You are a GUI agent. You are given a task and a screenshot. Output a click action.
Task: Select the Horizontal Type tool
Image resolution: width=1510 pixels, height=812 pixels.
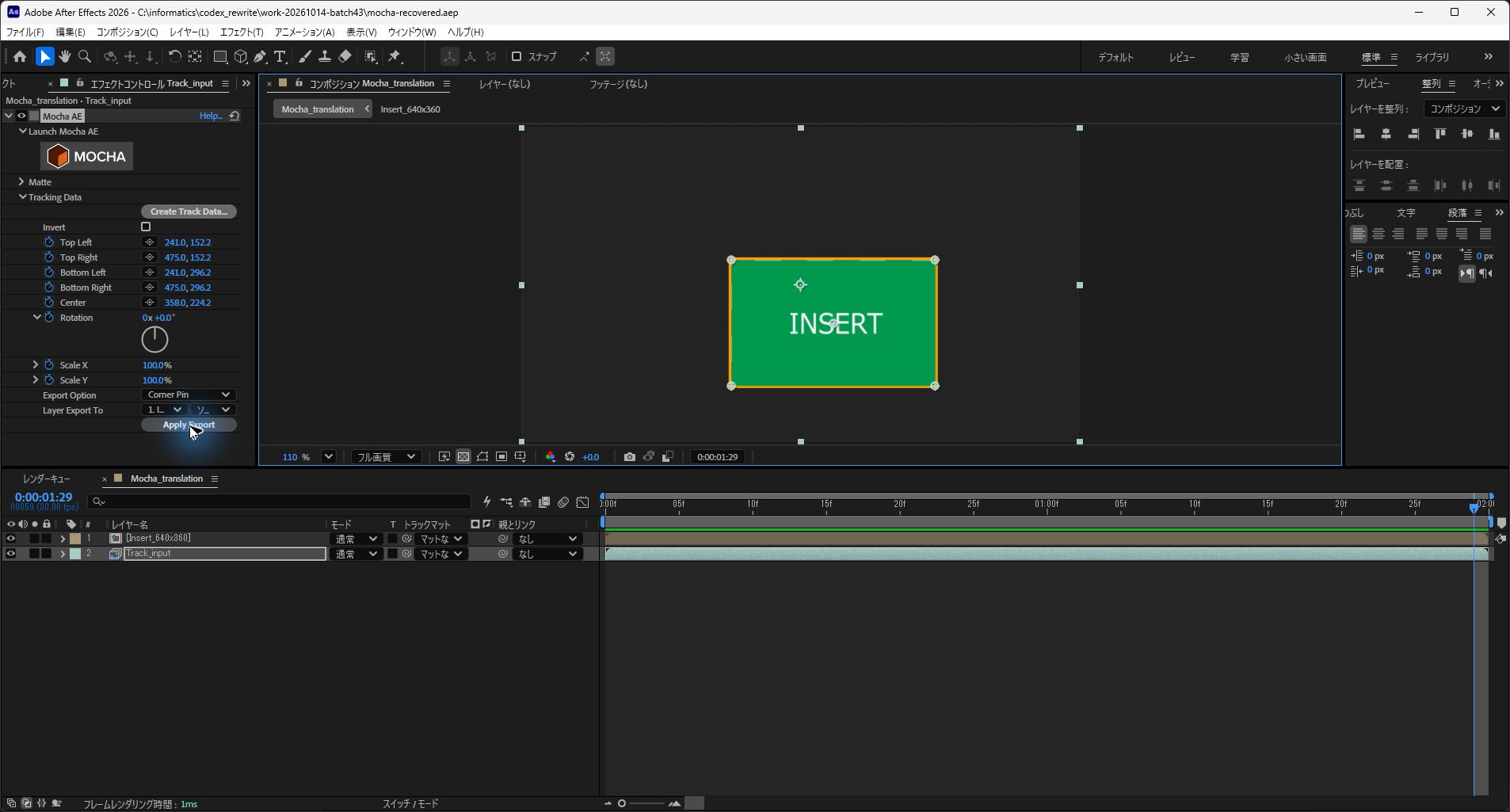(280, 56)
